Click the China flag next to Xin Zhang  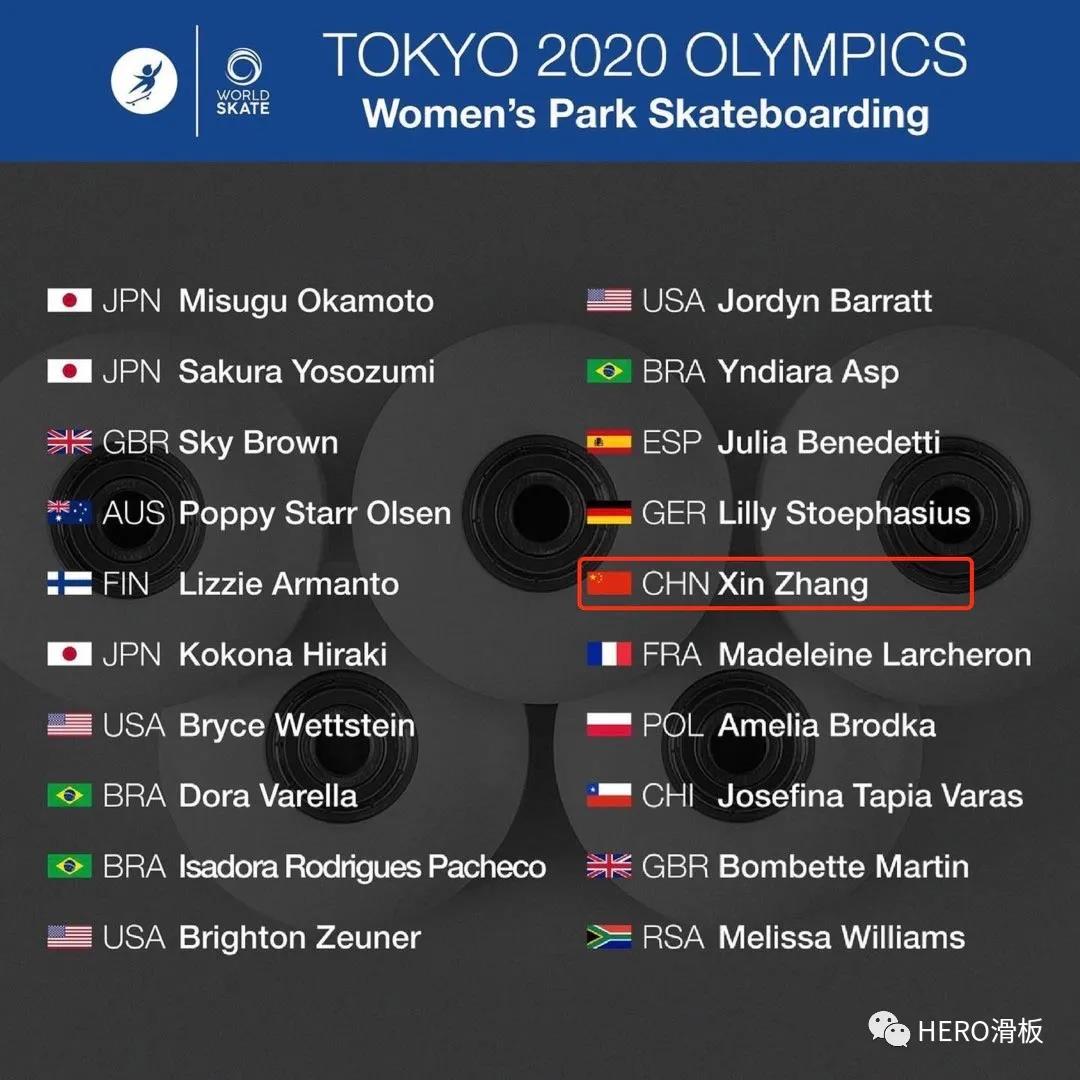[609, 583]
